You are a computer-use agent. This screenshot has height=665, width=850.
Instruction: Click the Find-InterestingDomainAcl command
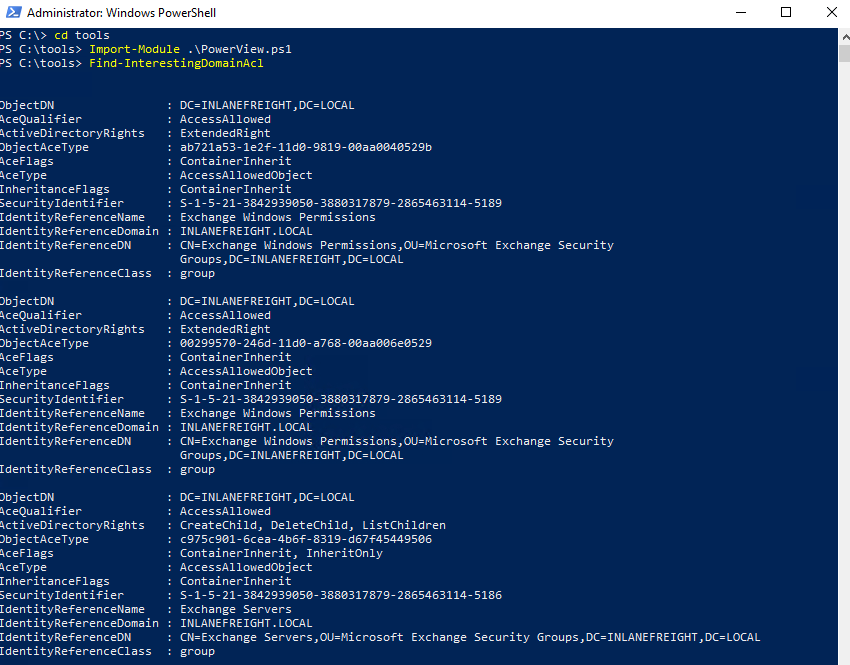pos(175,62)
